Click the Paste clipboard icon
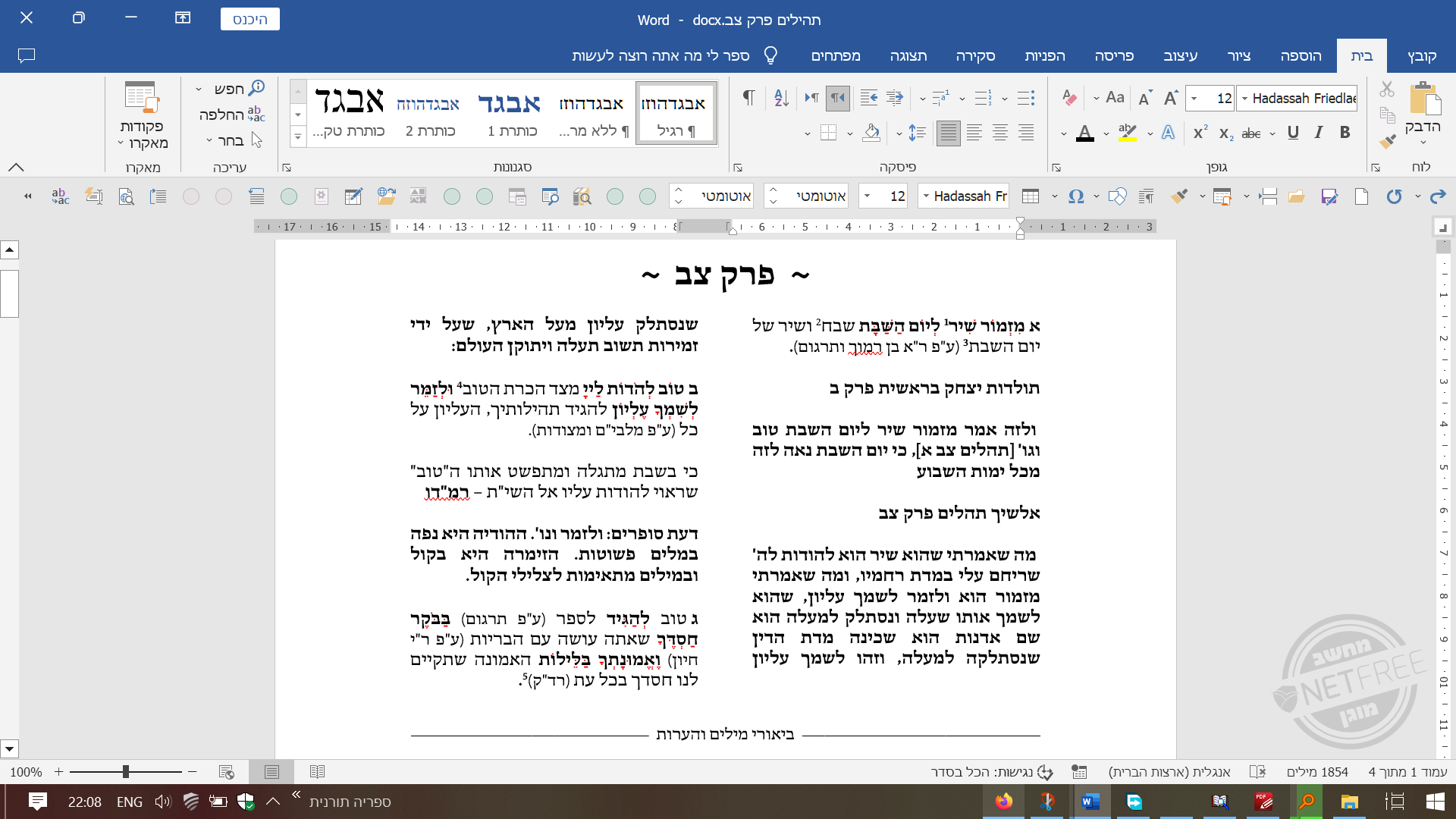The width and height of the screenshot is (1456, 819). 1425,99
